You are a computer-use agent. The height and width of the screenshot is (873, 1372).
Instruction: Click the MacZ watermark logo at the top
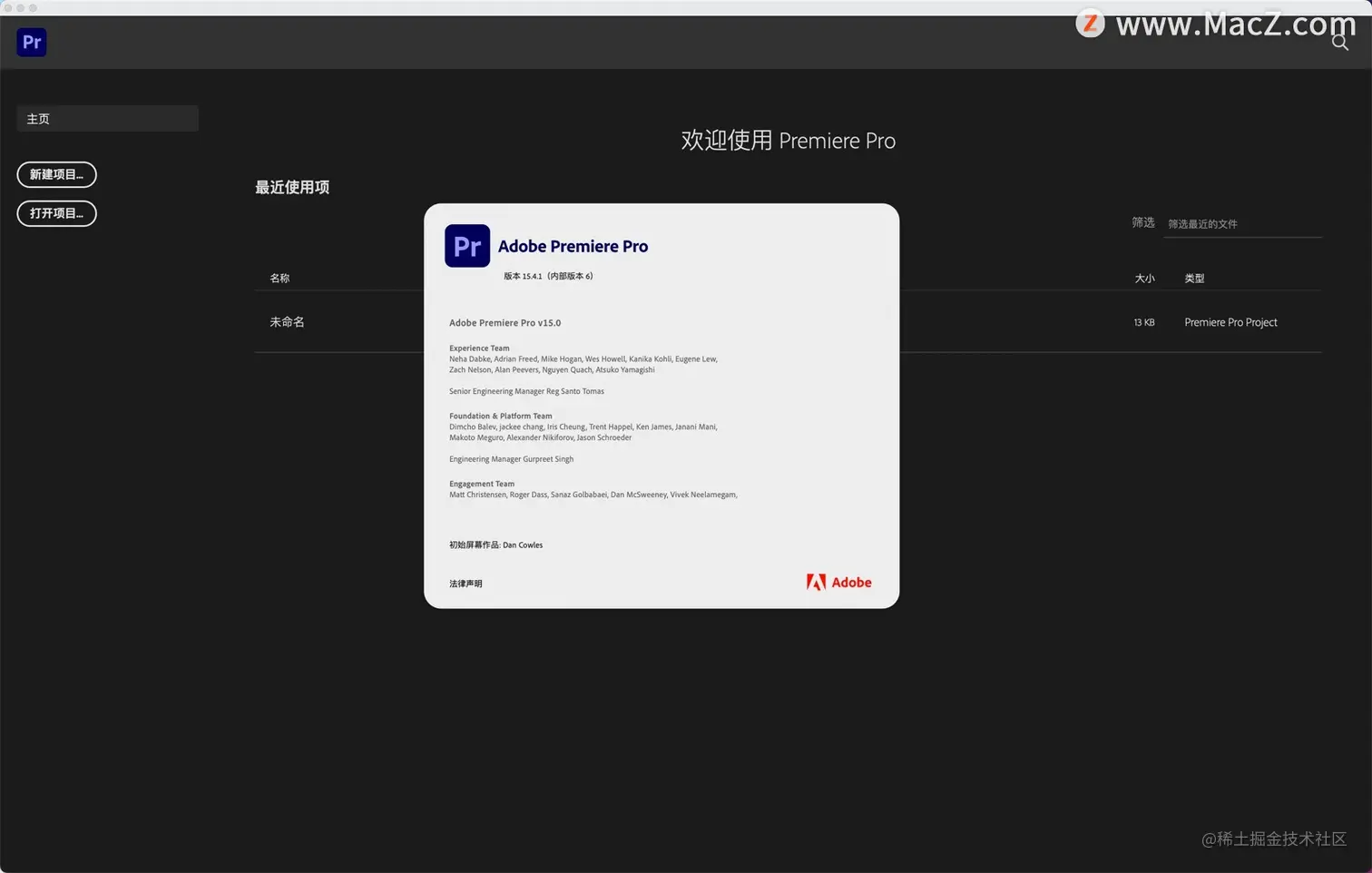tap(1089, 25)
